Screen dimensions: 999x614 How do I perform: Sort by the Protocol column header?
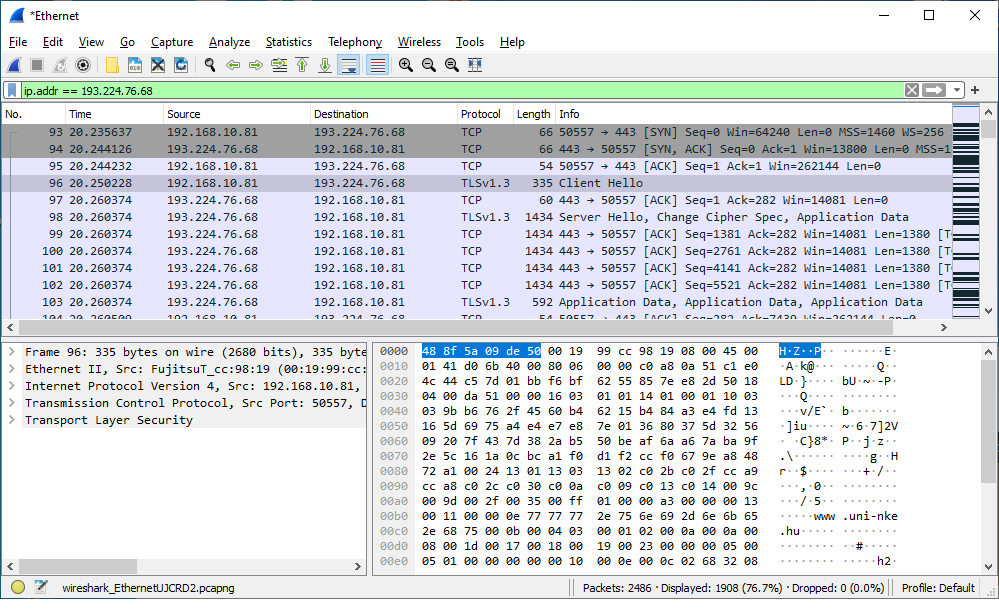(485, 114)
